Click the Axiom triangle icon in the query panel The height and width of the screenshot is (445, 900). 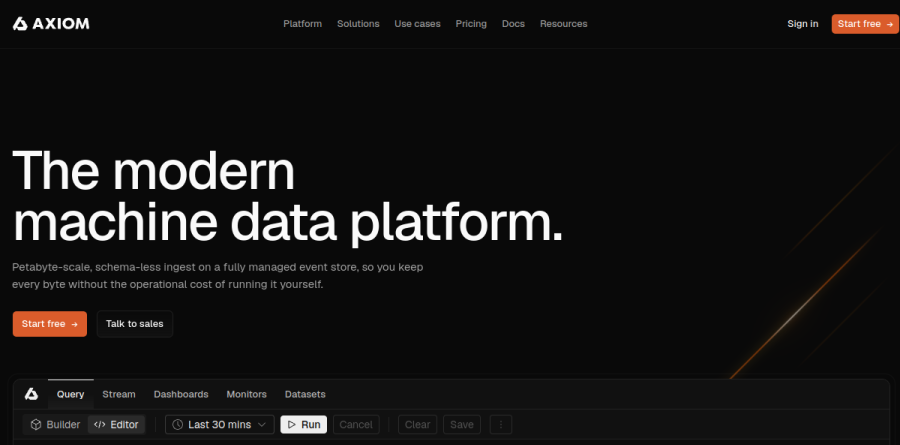point(31,394)
